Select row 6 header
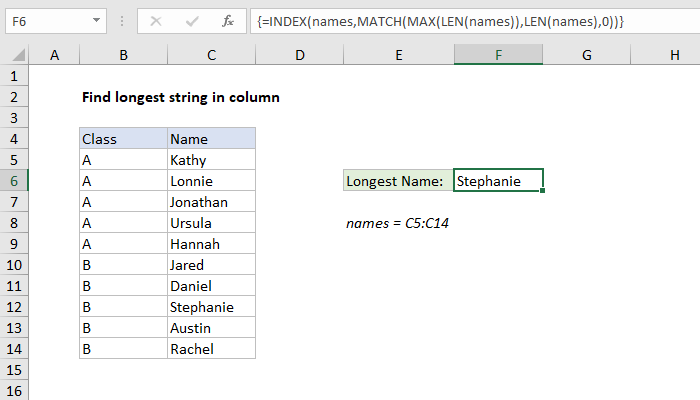 coord(14,181)
